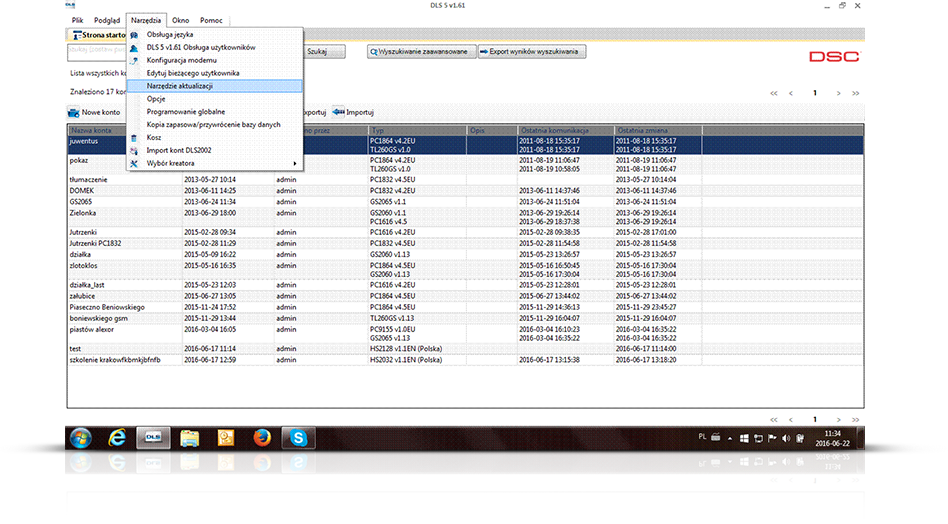
Task: Jump to the last page below the table
Action: [855, 419]
